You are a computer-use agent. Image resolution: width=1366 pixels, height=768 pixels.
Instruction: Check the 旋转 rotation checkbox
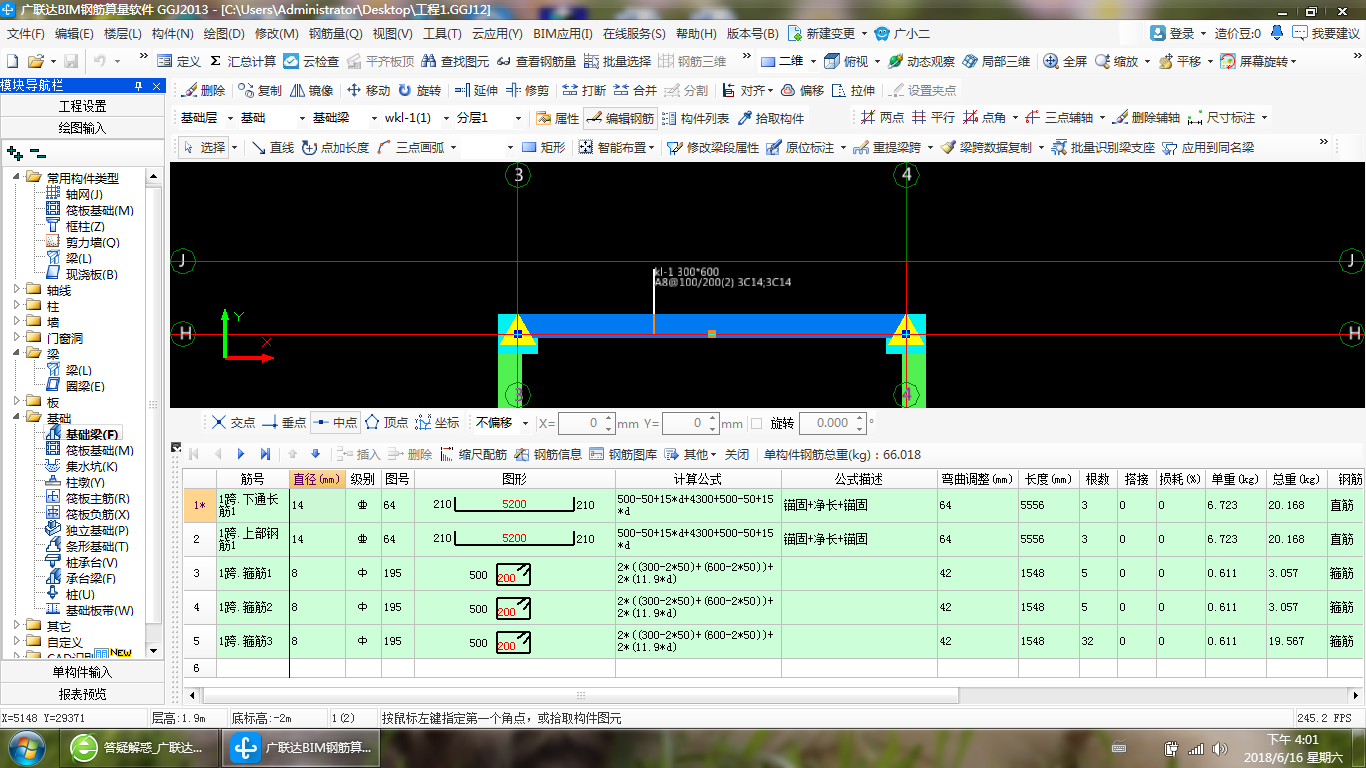coord(756,423)
